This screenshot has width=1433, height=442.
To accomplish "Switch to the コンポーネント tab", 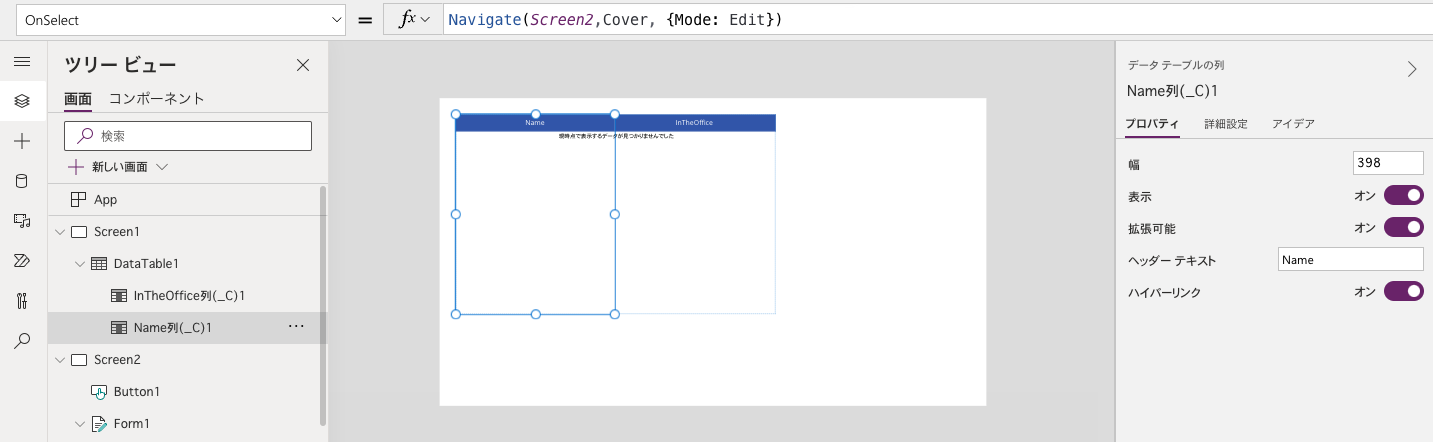I will (x=157, y=99).
